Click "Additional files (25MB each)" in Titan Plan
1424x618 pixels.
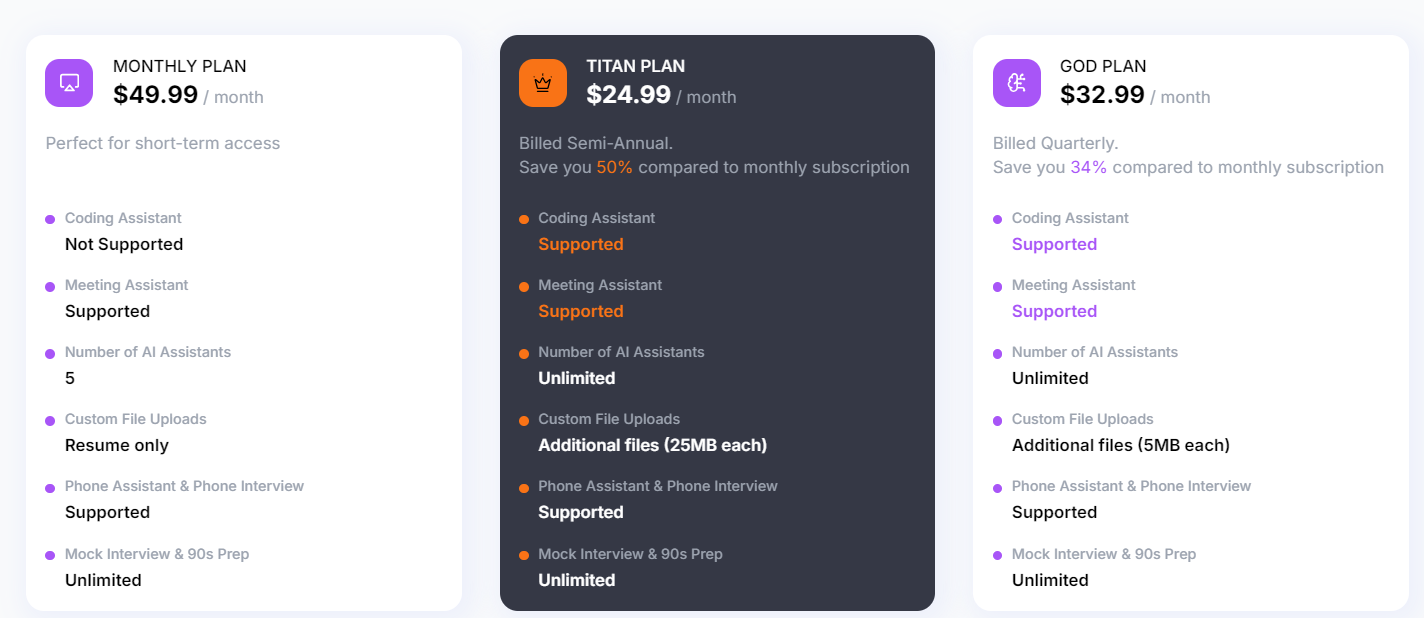click(x=653, y=445)
